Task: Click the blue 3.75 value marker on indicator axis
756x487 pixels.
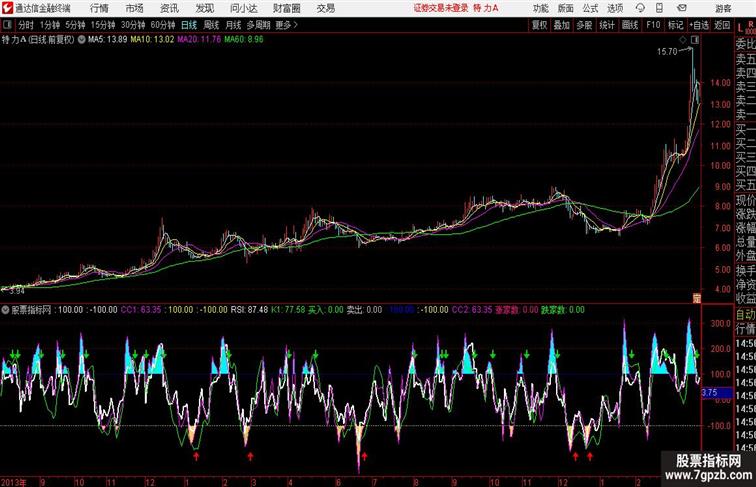Action: point(716,392)
